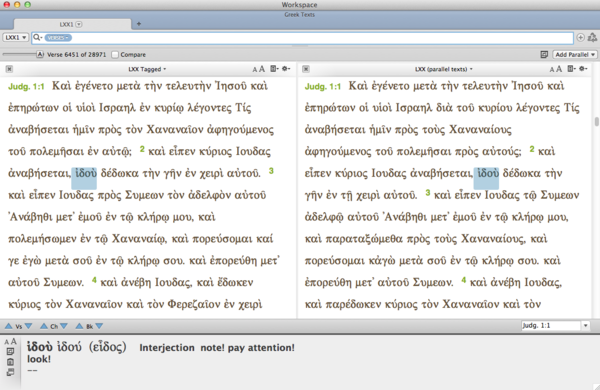Click verse number 2 in LXX Tagged pane

[142, 149]
